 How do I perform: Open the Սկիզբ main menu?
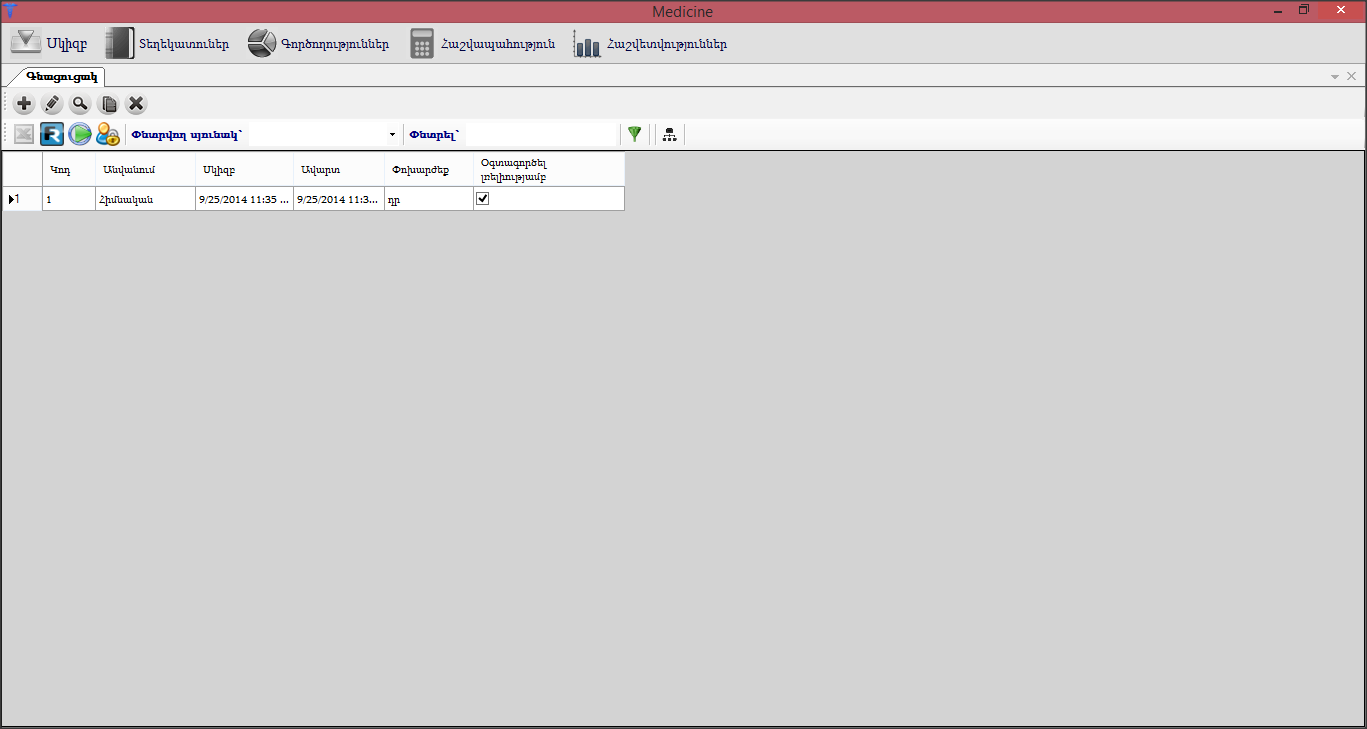coord(48,44)
